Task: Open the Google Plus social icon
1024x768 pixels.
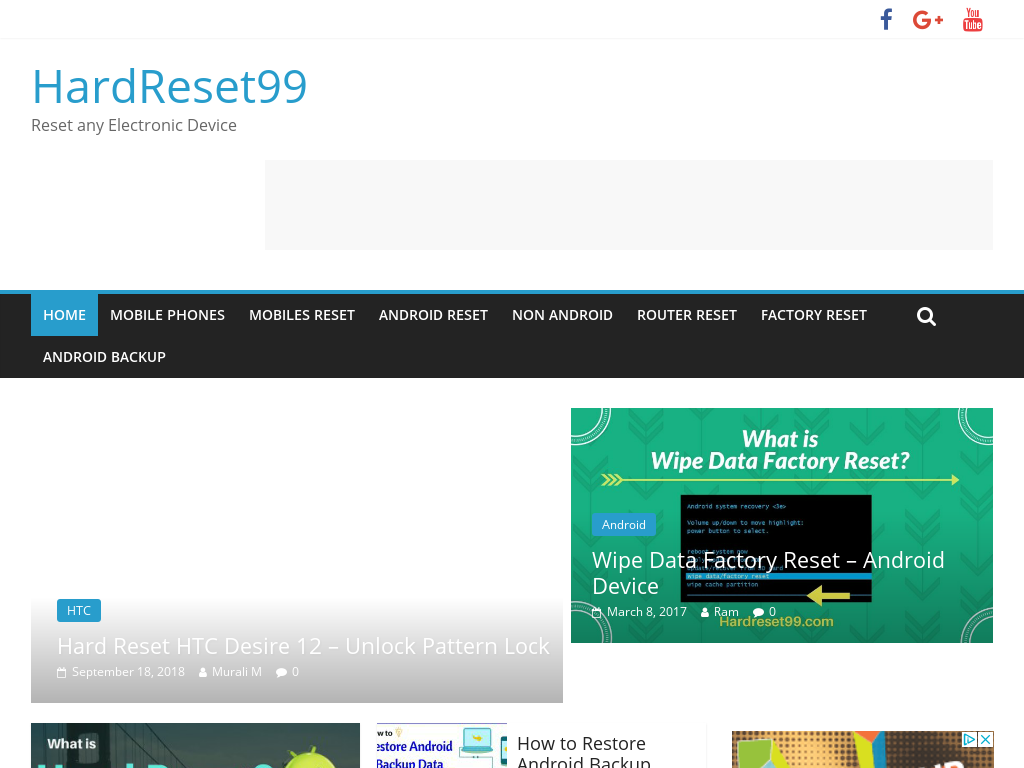Action: (927, 20)
